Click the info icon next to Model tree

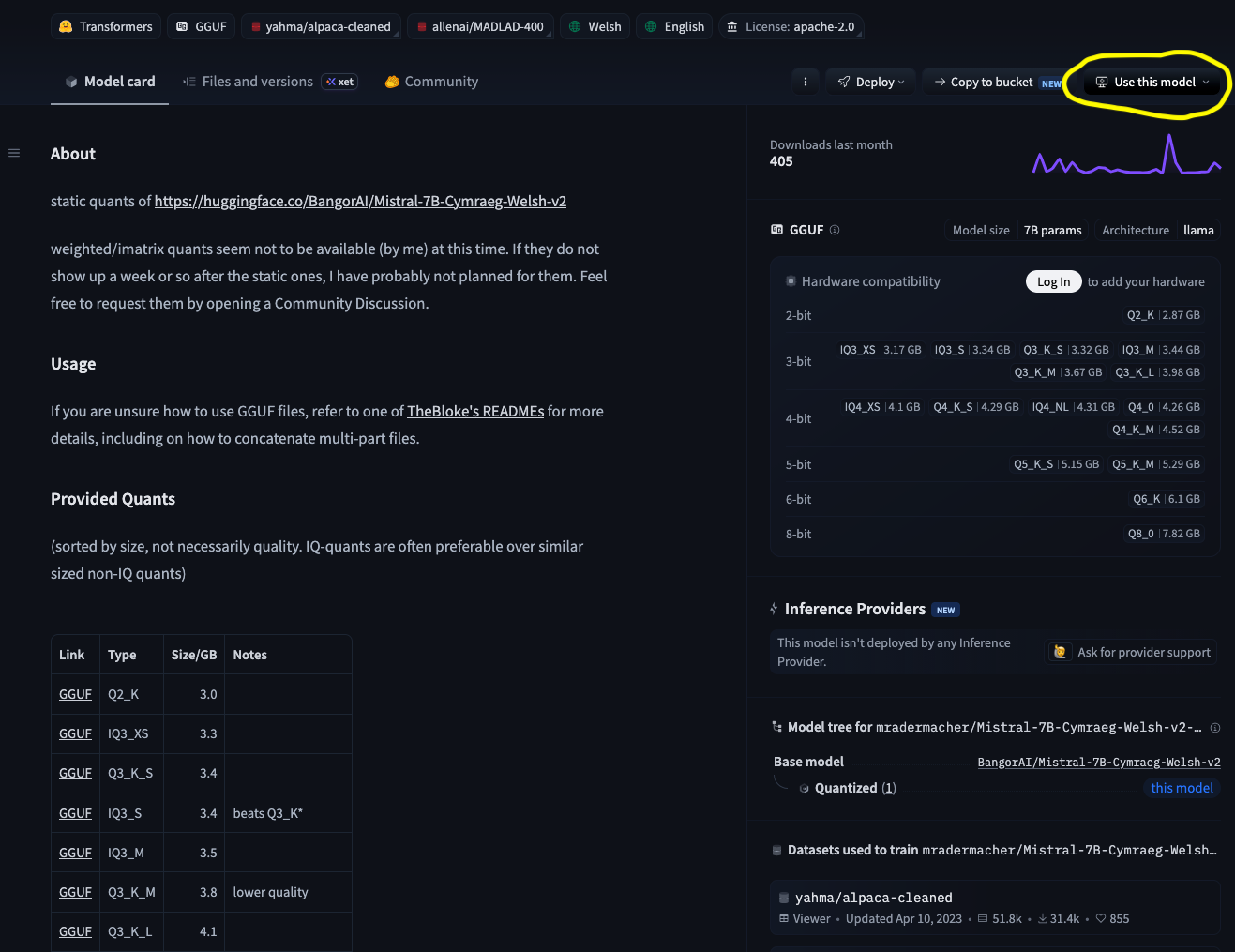coord(1215,728)
